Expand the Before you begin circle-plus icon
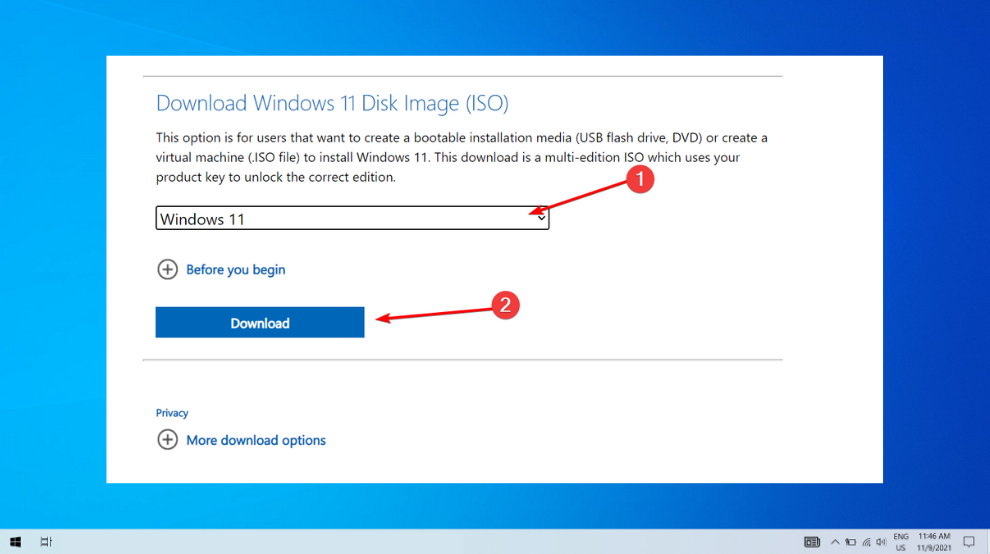 click(x=167, y=270)
